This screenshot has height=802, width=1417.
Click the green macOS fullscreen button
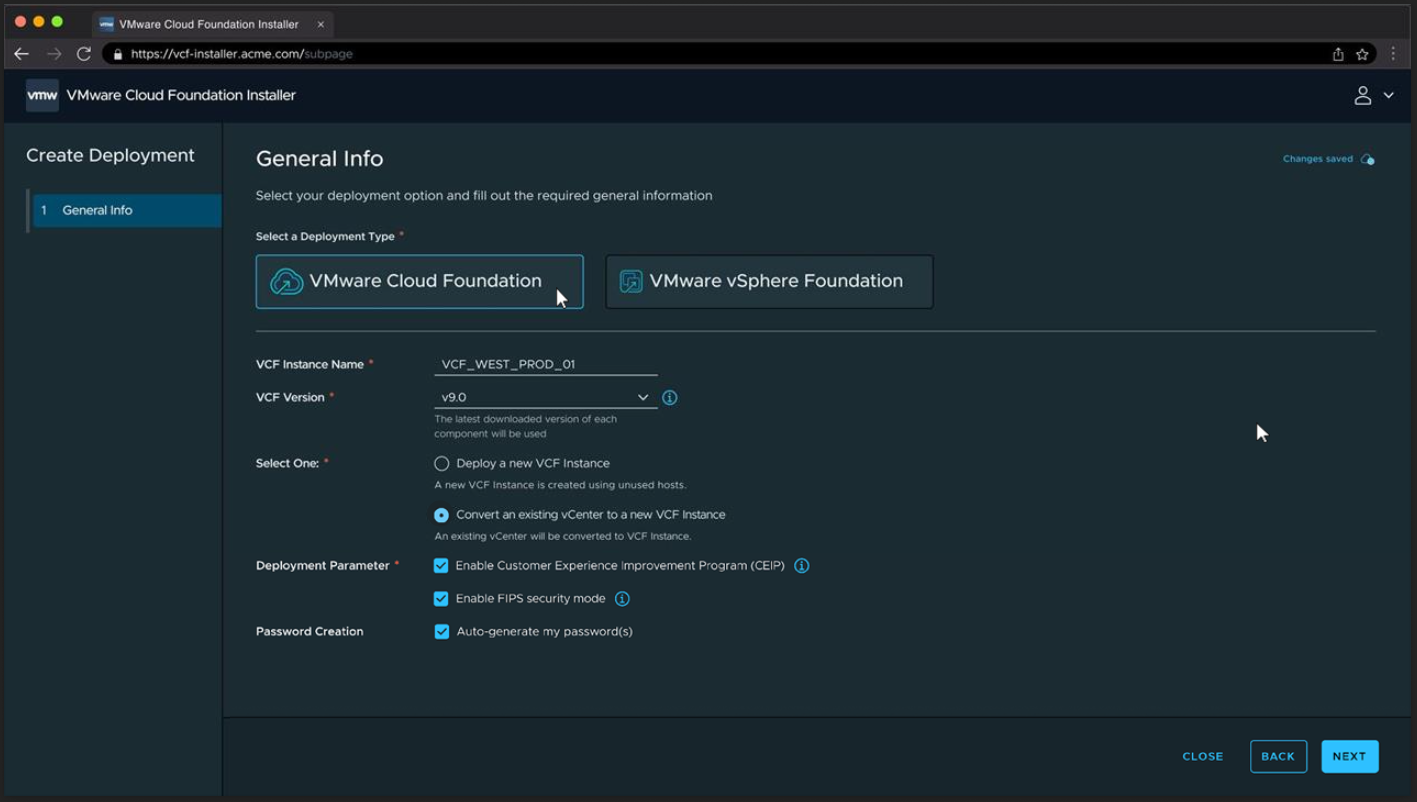pos(57,21)
